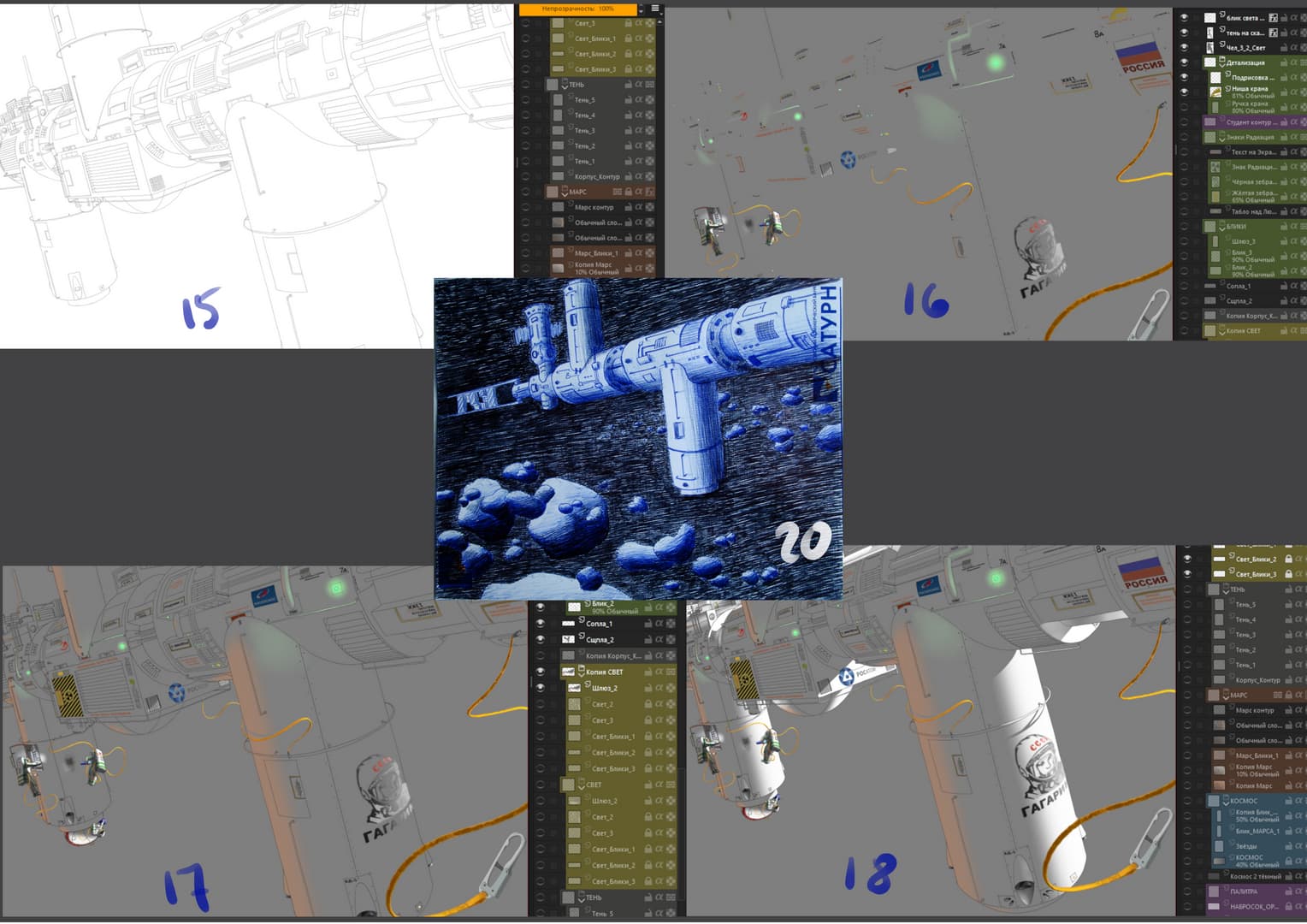Screen dimensions: 1307x924
Task: Click the fx icon on тень на ска layer
Action: (1273, 33)
